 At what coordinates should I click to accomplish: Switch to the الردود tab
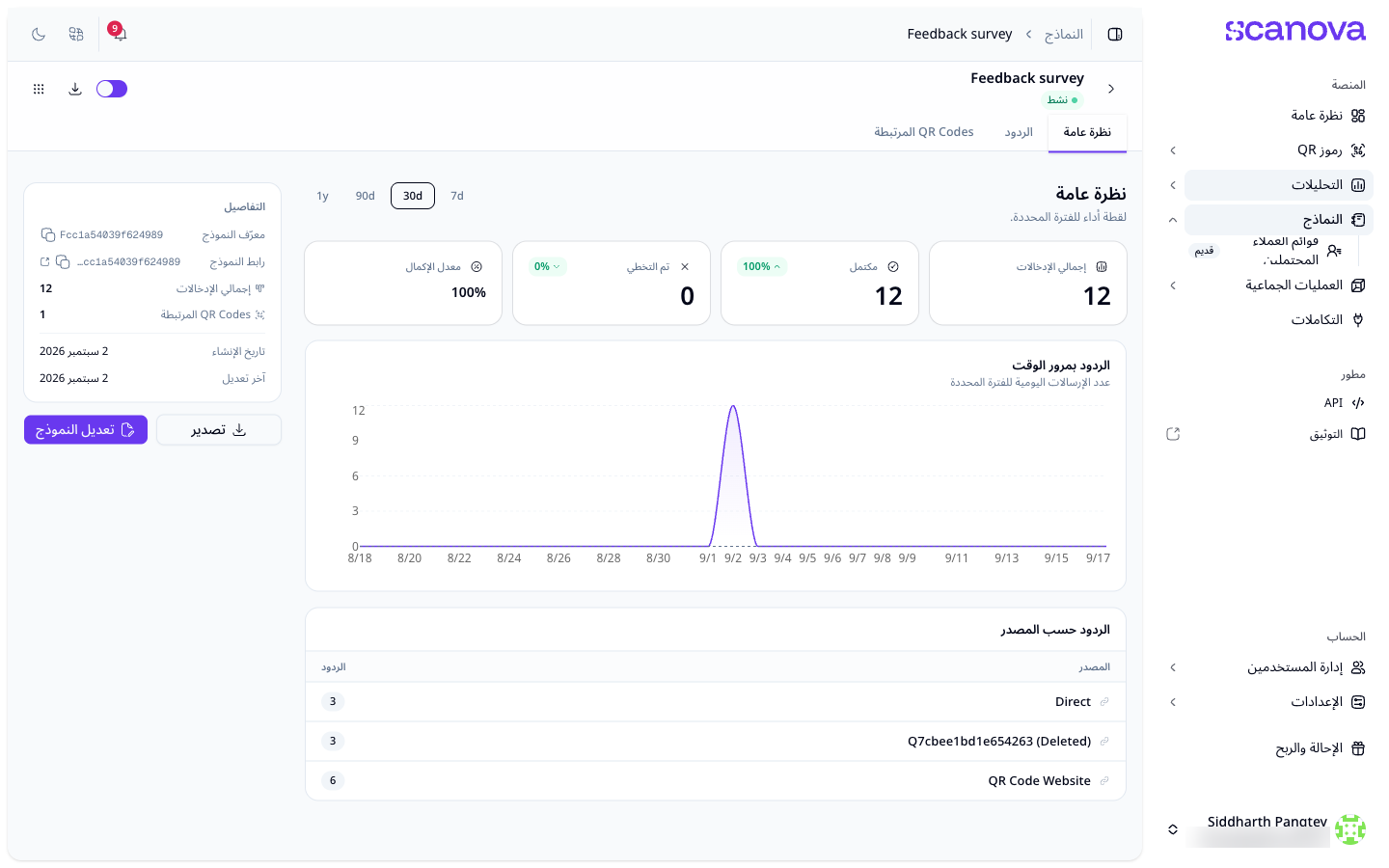point(1019,132)
